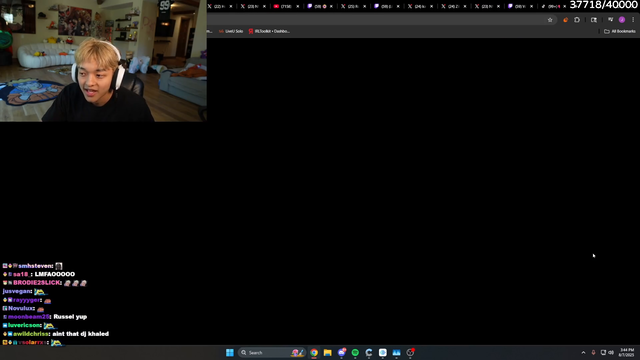This screenshot has height=360, width=640.
Task: Open the LiveU Solo bookmark
Action: 231,31
